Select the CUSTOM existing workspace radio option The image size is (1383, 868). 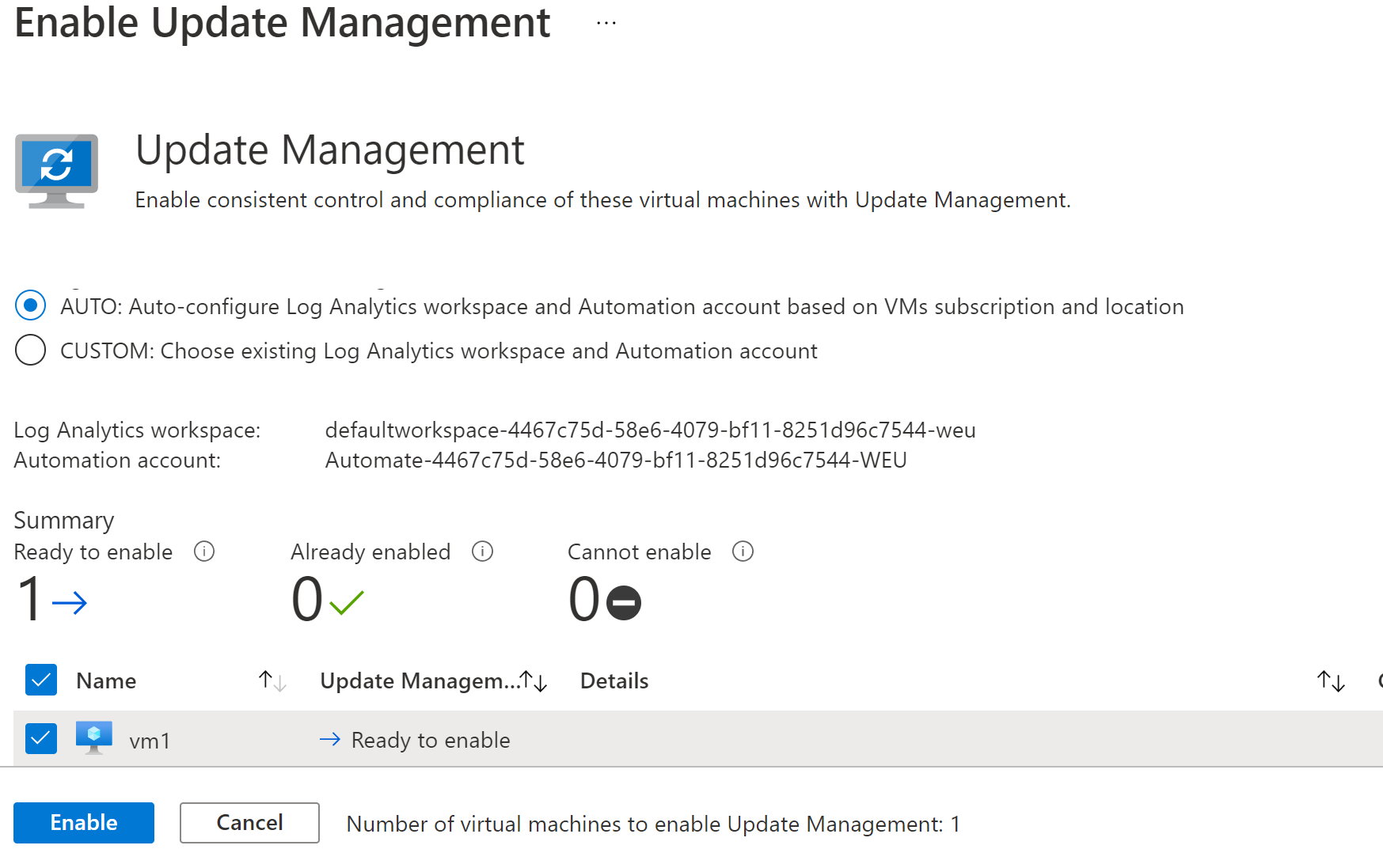(x=31, y=350)
